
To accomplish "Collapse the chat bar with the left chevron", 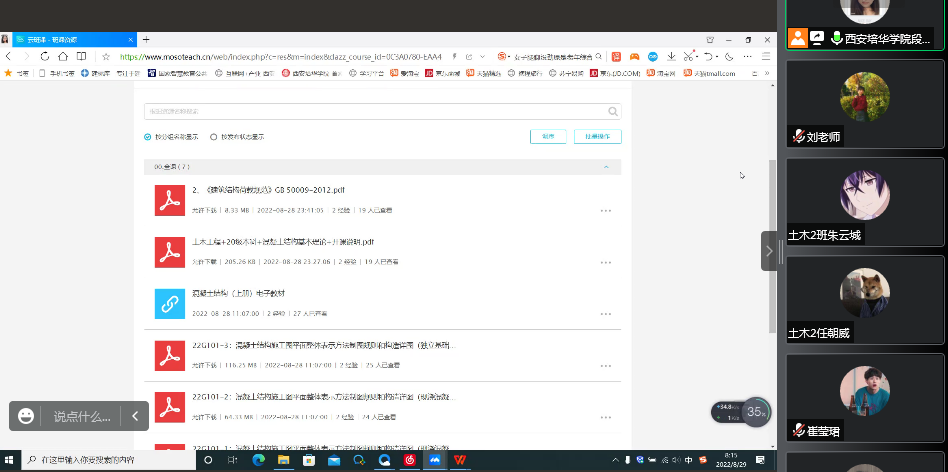I will [136, 416].
